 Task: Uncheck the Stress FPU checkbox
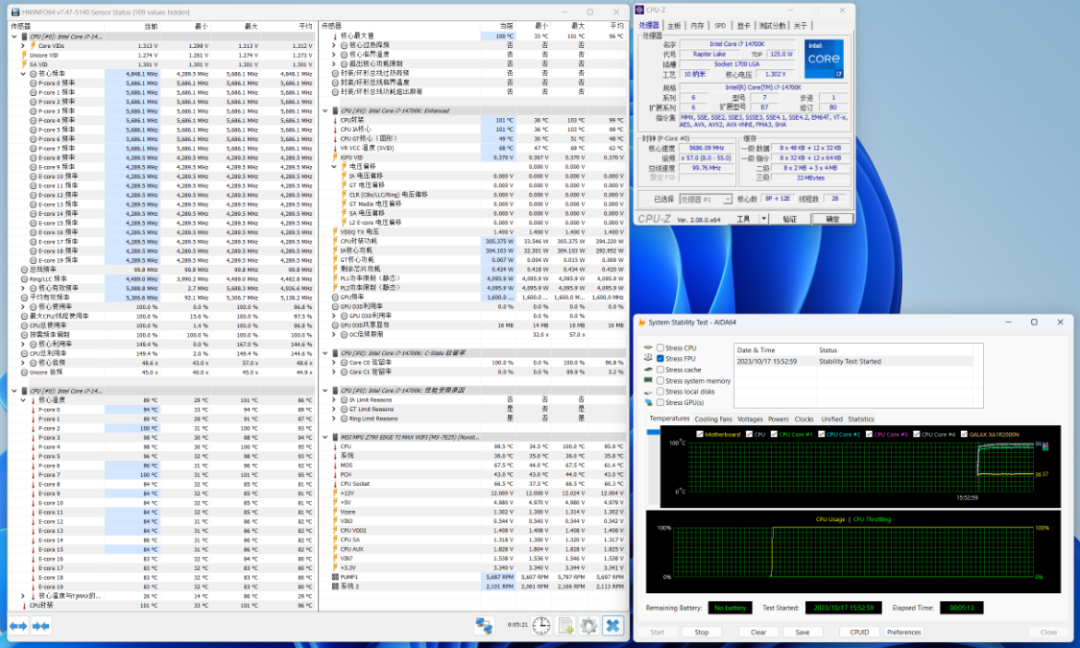pos(661,358)
